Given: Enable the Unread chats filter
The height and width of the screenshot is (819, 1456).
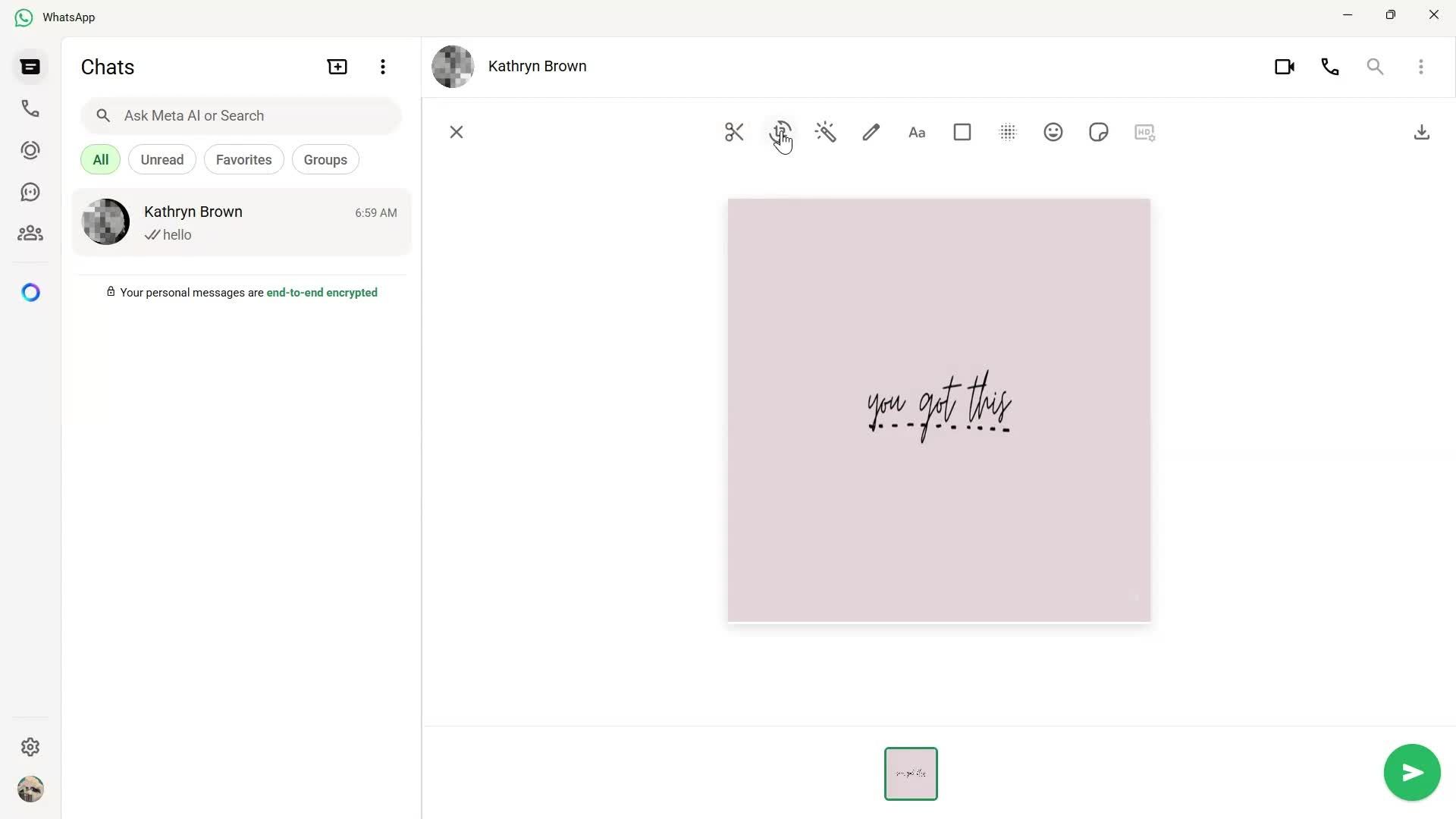Looking at the screenshot, I should coord(162,159).
